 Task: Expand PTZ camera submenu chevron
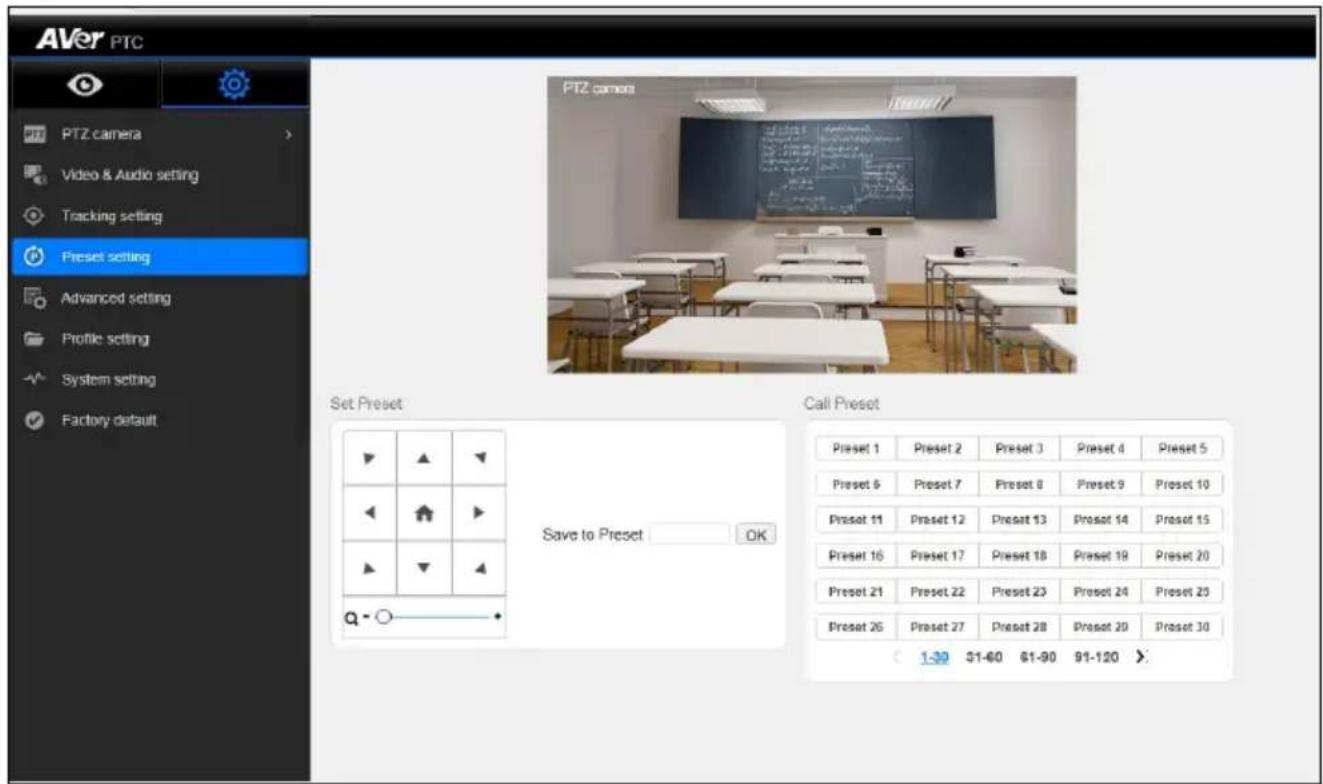tap(289, 134)
